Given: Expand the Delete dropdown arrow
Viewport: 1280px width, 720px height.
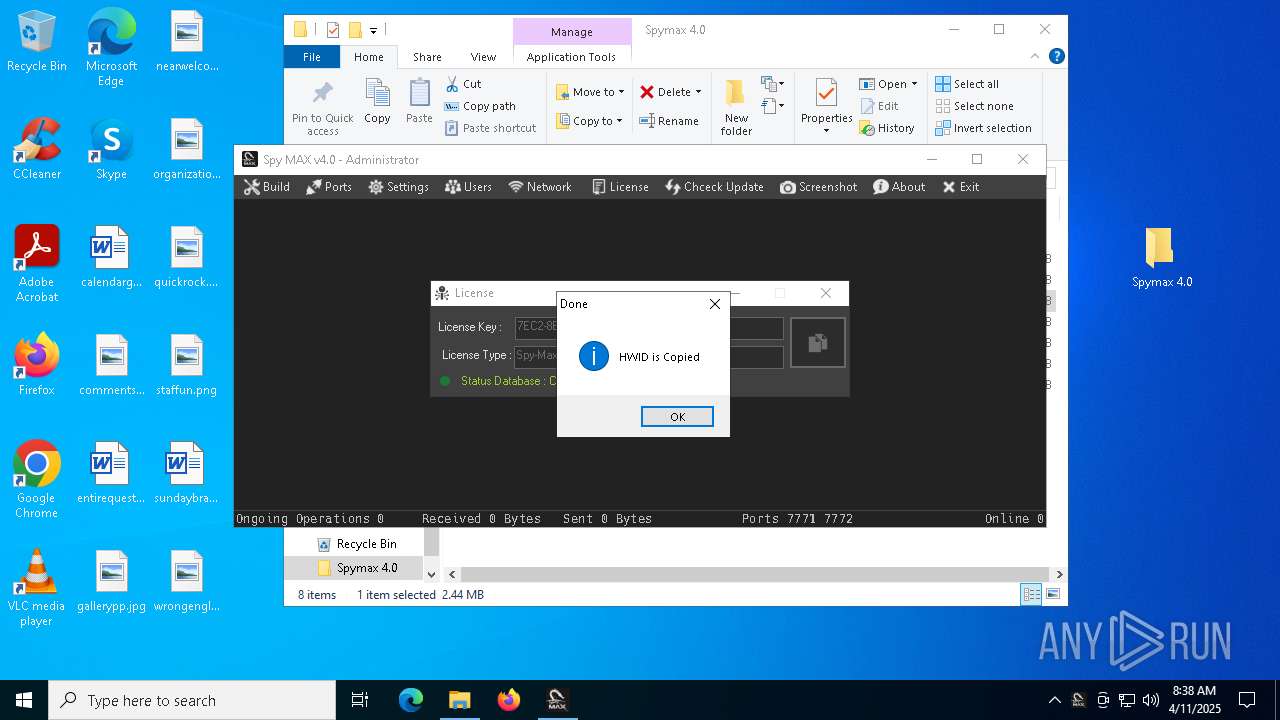Looking at the screenshot, I should [698, 92].
